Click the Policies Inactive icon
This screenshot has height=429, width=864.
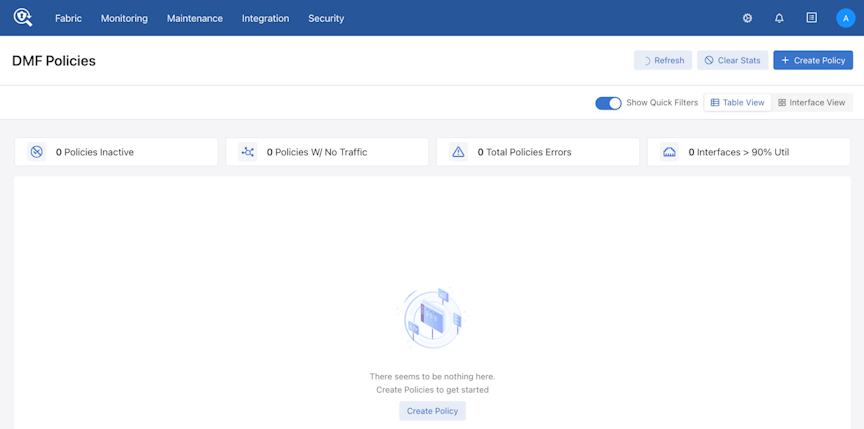click(37, 152)
